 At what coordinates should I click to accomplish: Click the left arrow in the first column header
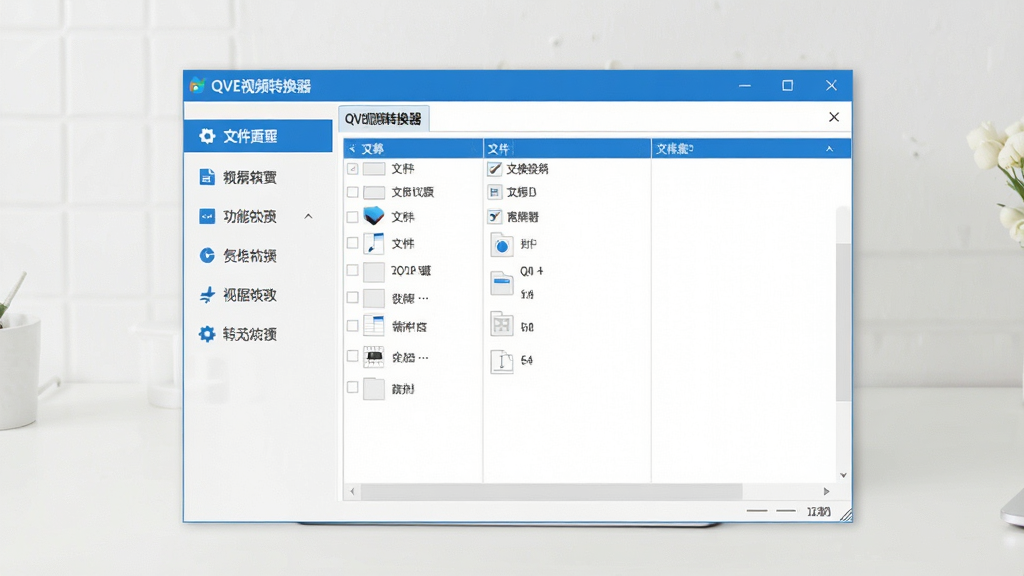pyautogui.click(x=352, y=149)
